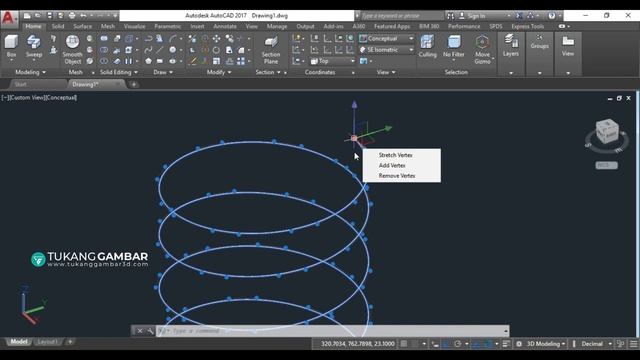The image size is (640, 360).
Task: Open the Express Tools ribbon tab
Action: 527,26
